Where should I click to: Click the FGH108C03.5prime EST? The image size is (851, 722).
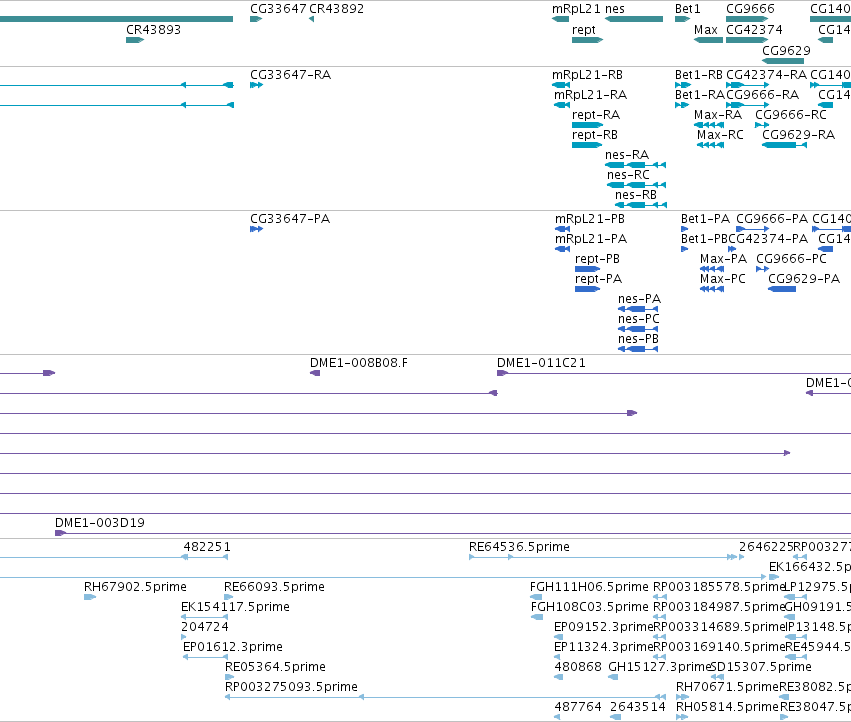[590, 606]
